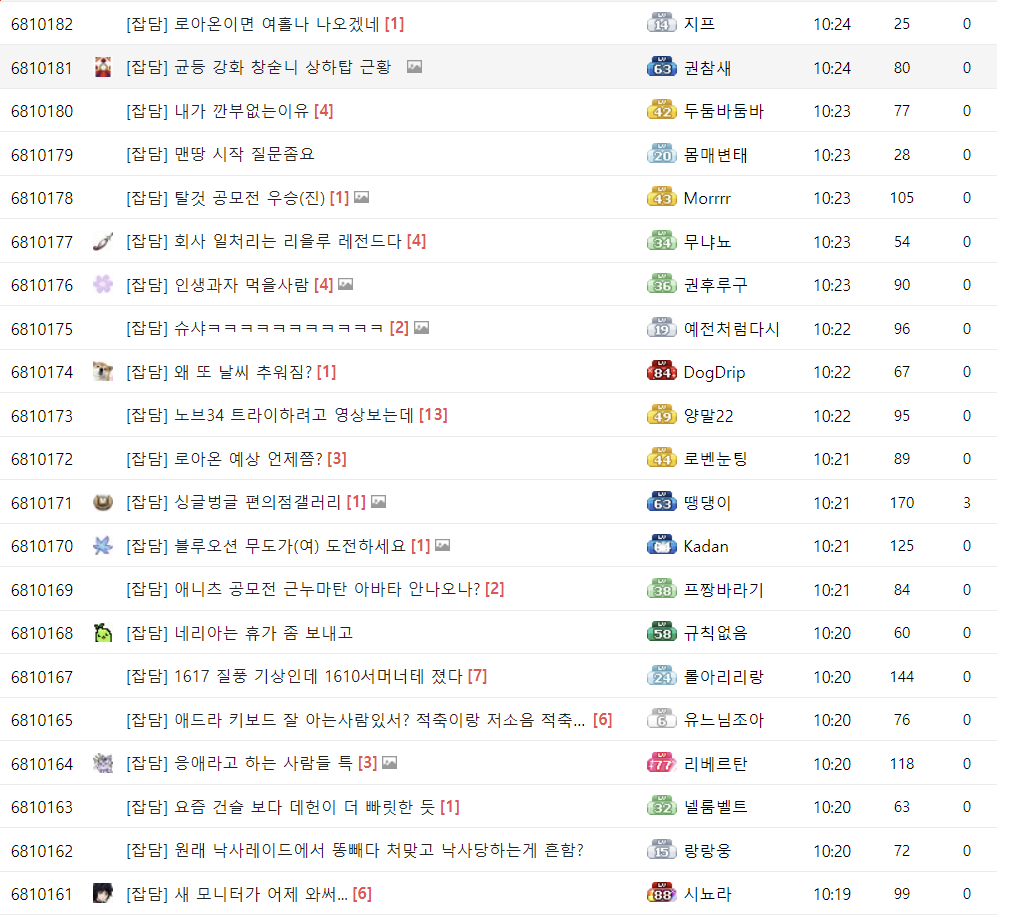
Task: Click Kadan's blue badge icon
Action: (662, 546)
